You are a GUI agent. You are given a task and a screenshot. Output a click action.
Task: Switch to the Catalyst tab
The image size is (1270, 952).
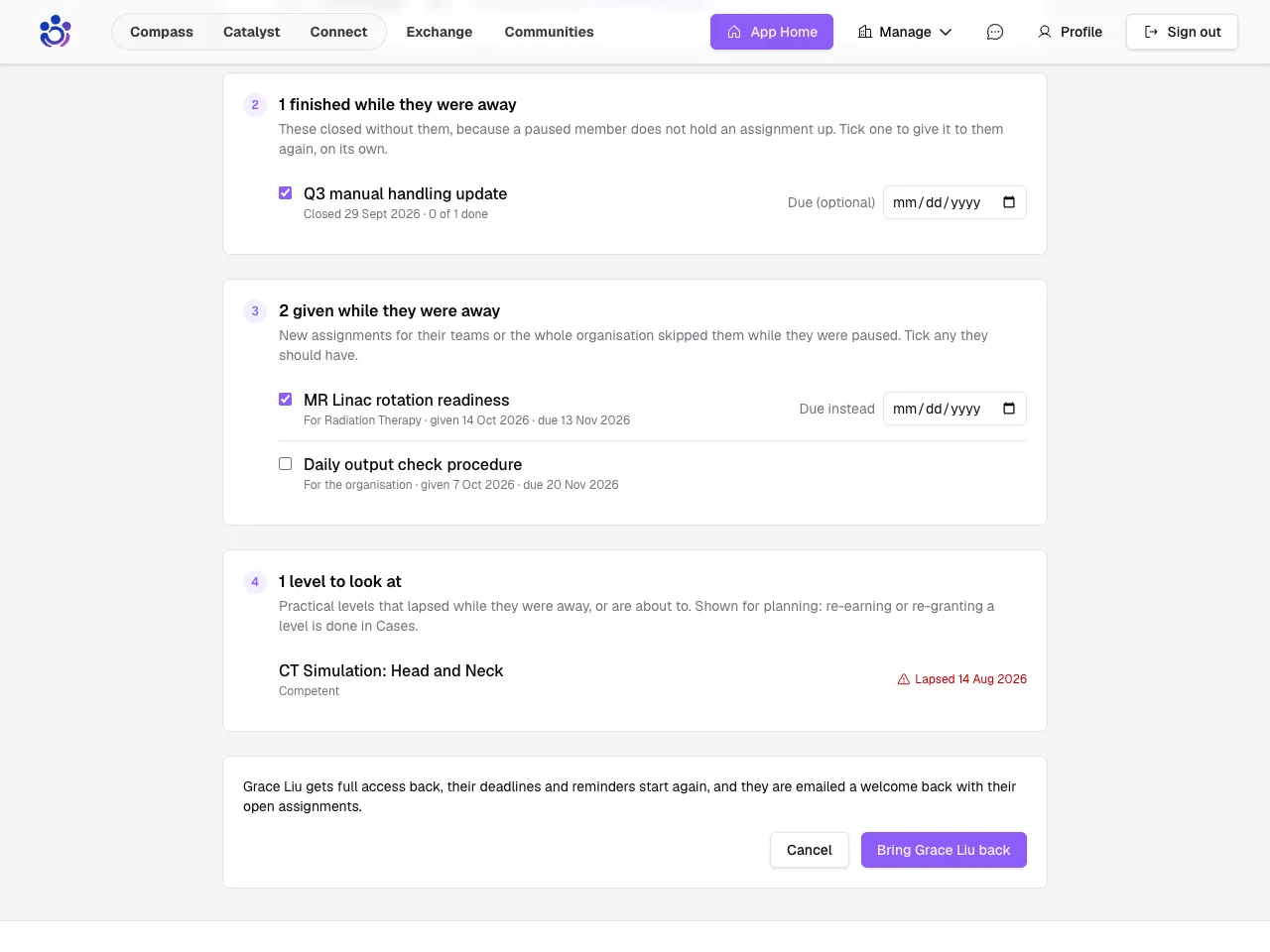(x=251, y=32)
